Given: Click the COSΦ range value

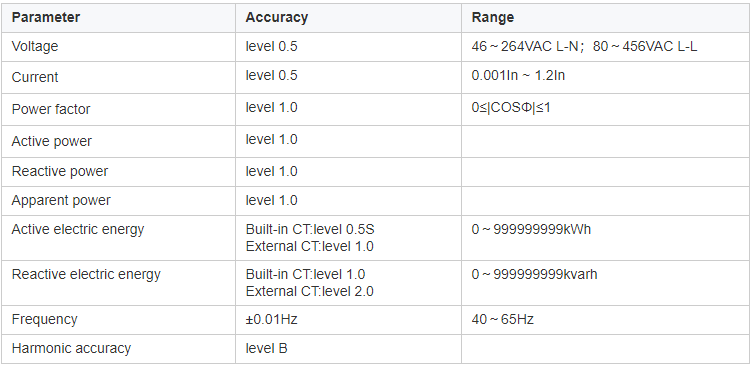Looking at the screenshot, I should click(511, 108).
